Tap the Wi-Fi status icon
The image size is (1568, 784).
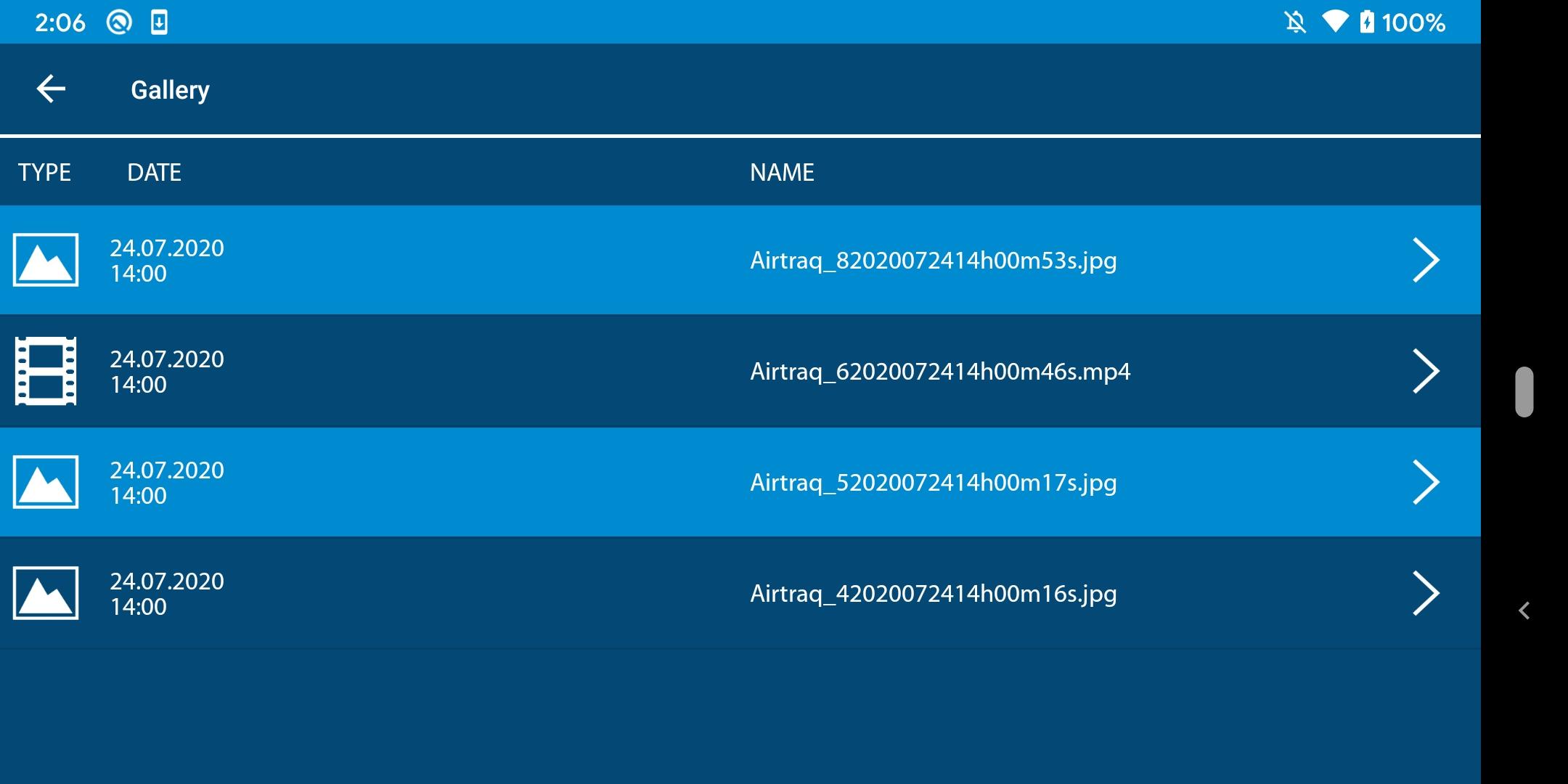[1334, 22]
